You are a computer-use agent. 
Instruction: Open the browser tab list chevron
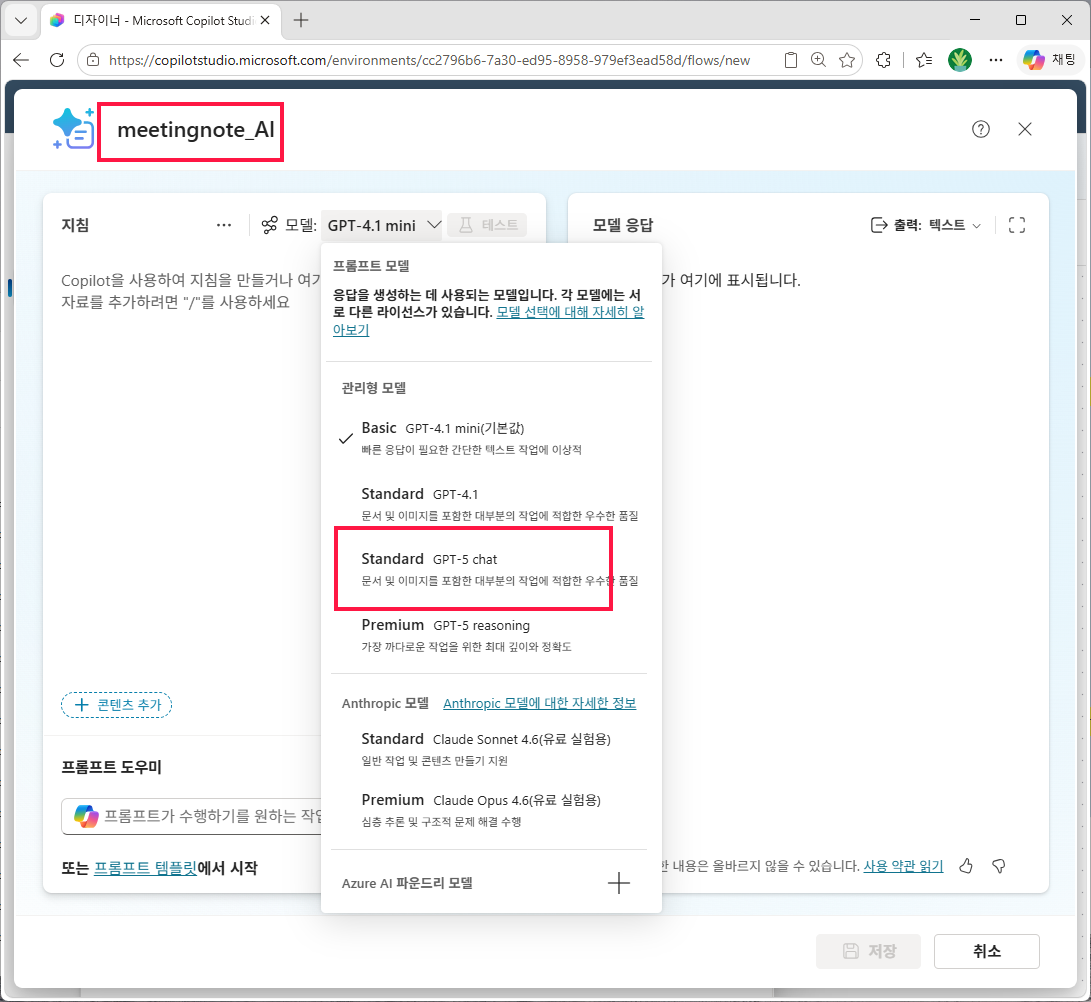pyautogui.click(x=21, y=20)
